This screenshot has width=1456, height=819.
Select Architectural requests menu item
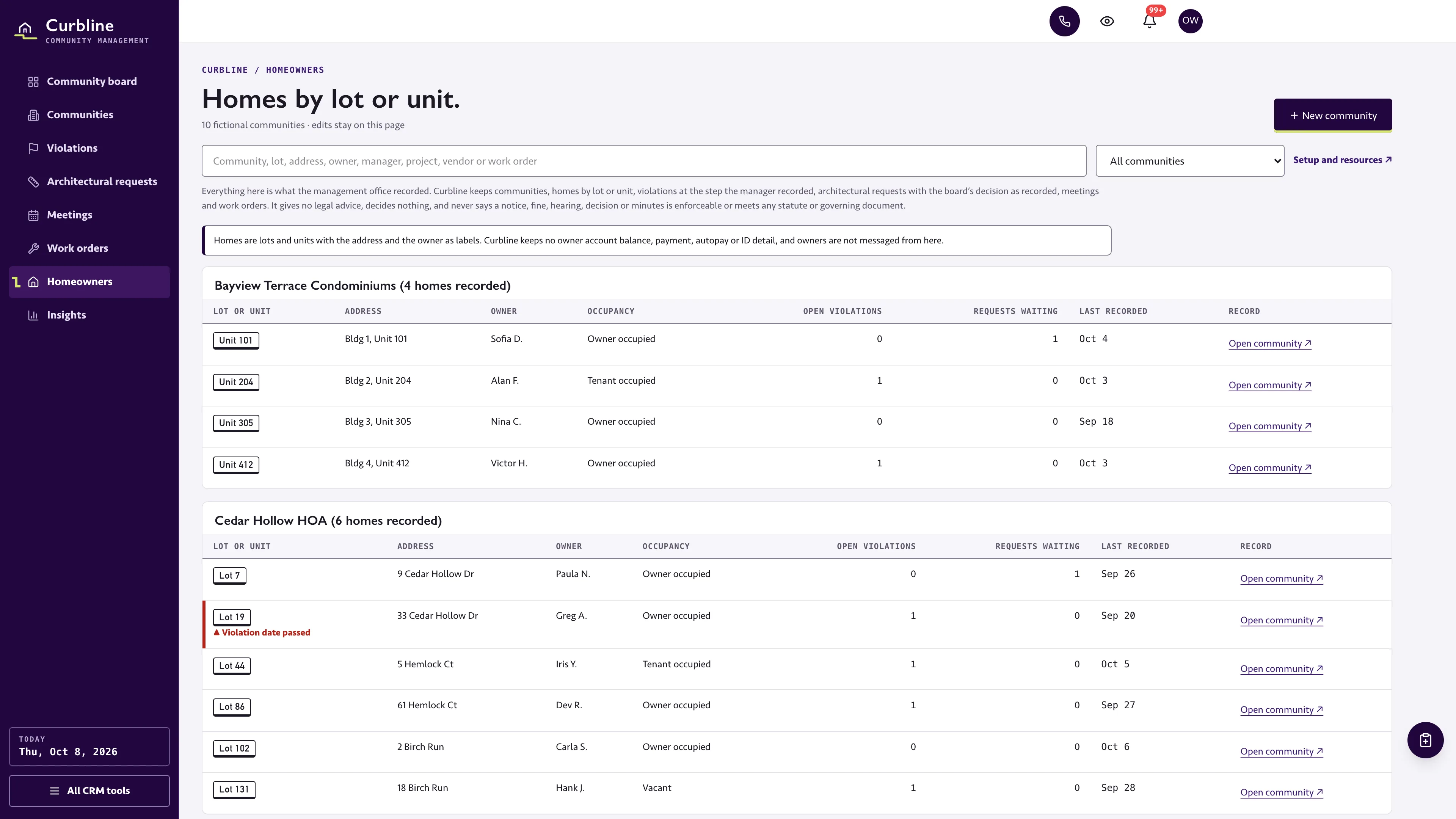point(89,182)
